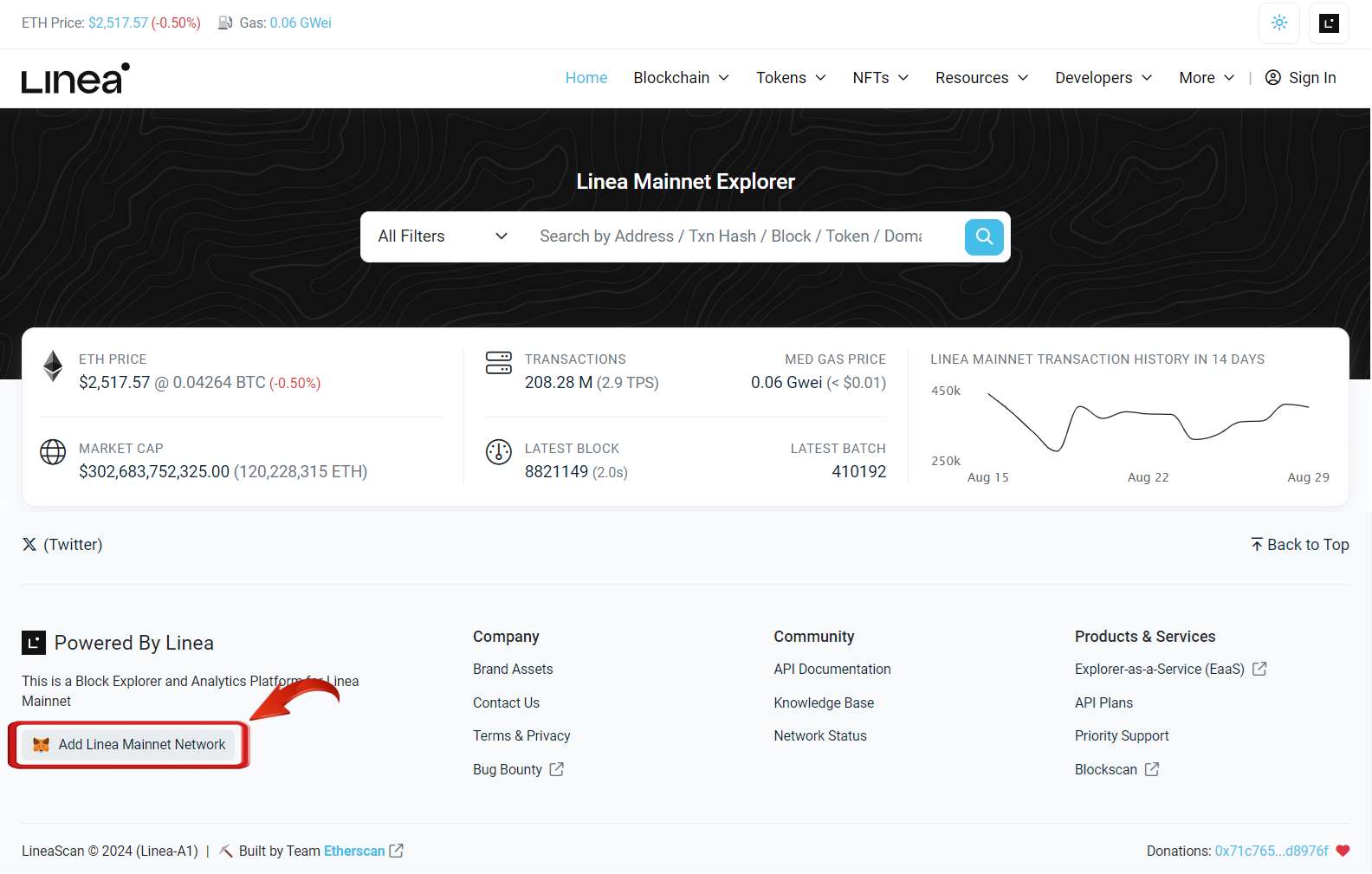This screenshot has width=1372, height=874.
Task: Click the Powered By Linea square logo
Action: [x=34, y=643]
